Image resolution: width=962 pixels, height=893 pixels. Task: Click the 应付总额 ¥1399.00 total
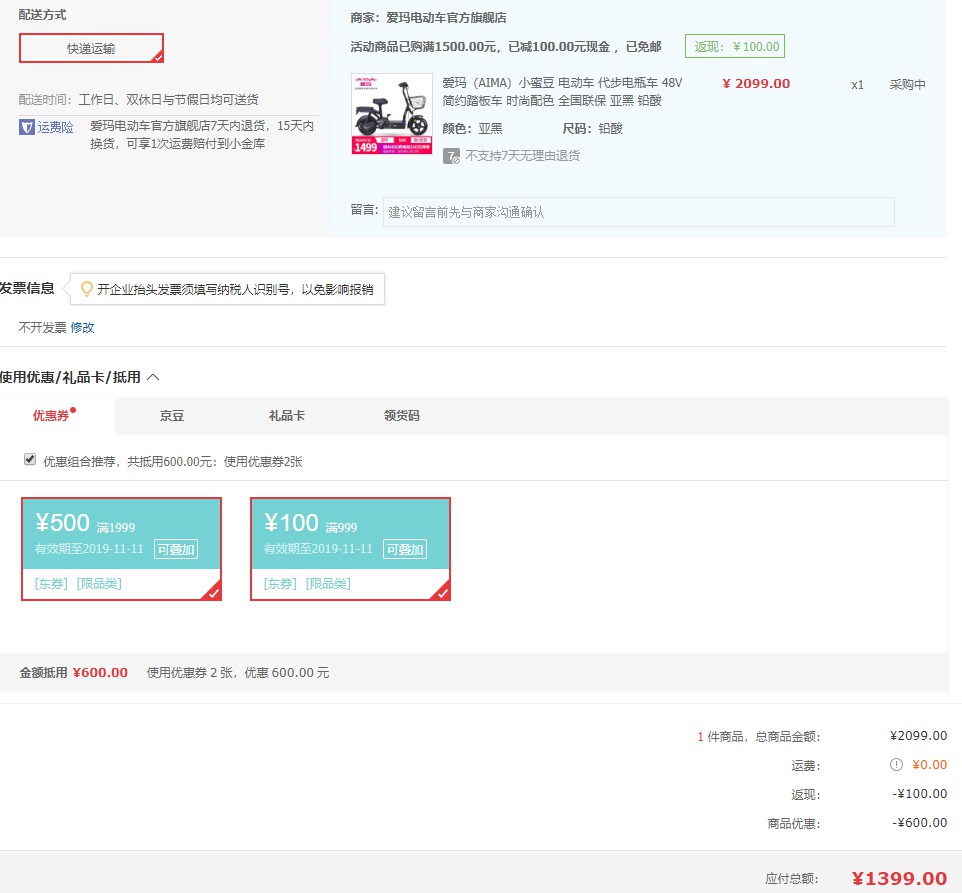899,878
